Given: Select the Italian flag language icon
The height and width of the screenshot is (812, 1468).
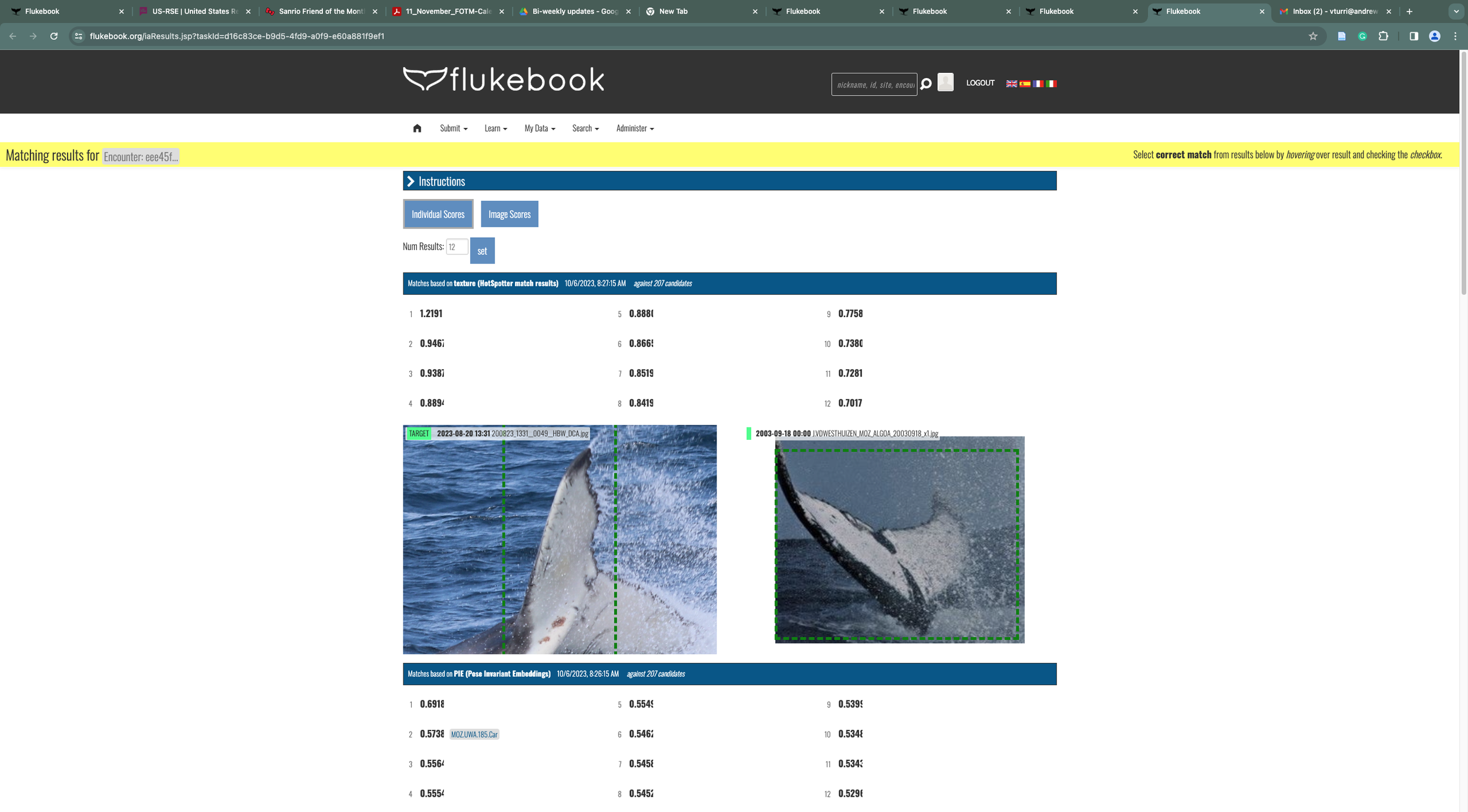Looking at the screenshot, I should pos(1051,84).
